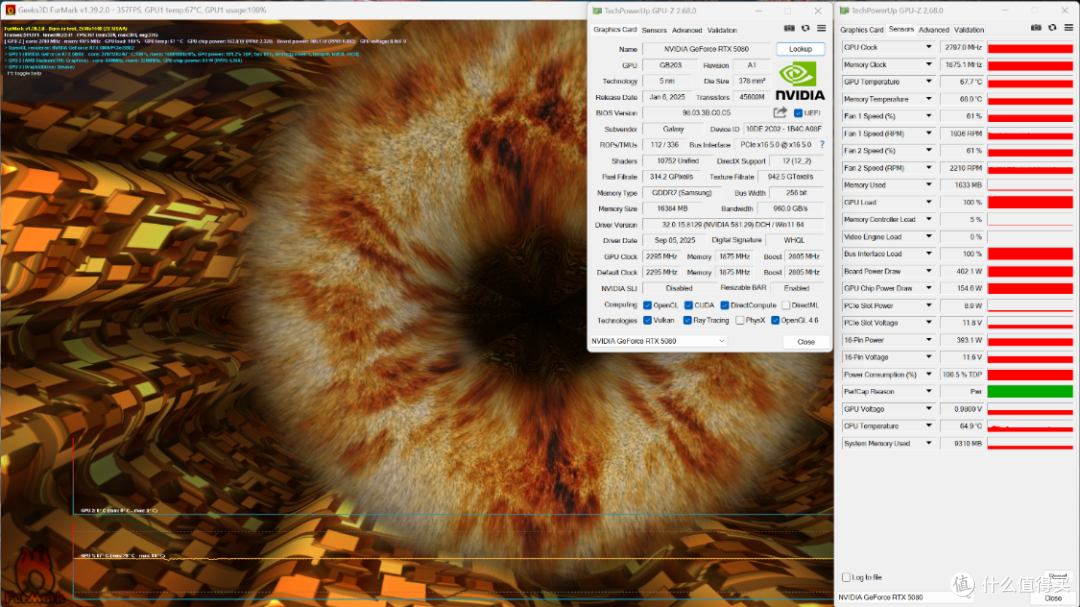The height and width of the screenshot is (607, 1080).
Task: Click the BIOS export share icon
Action: coord(780,112)
